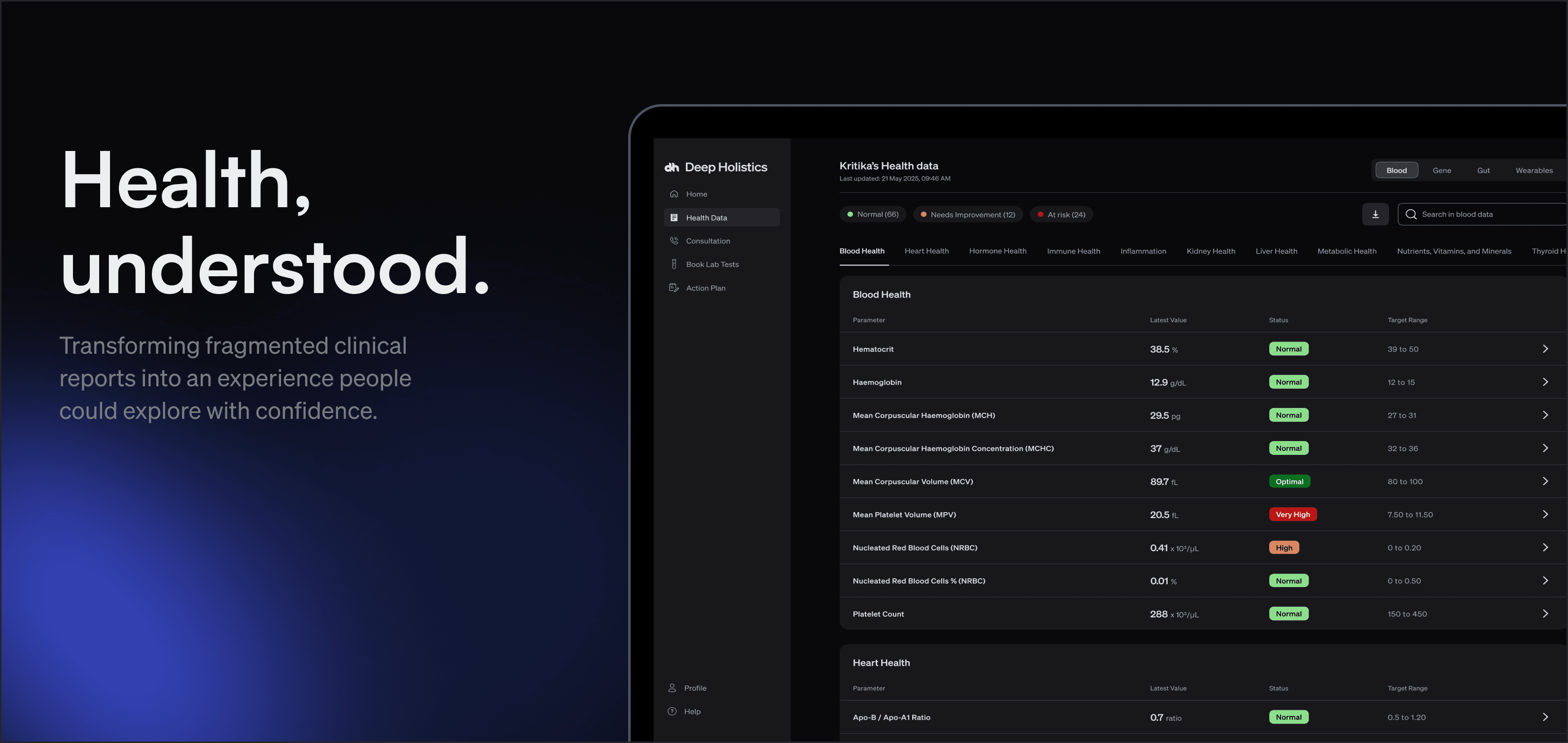Expand the MCH row chevron

coord(1545,415)
